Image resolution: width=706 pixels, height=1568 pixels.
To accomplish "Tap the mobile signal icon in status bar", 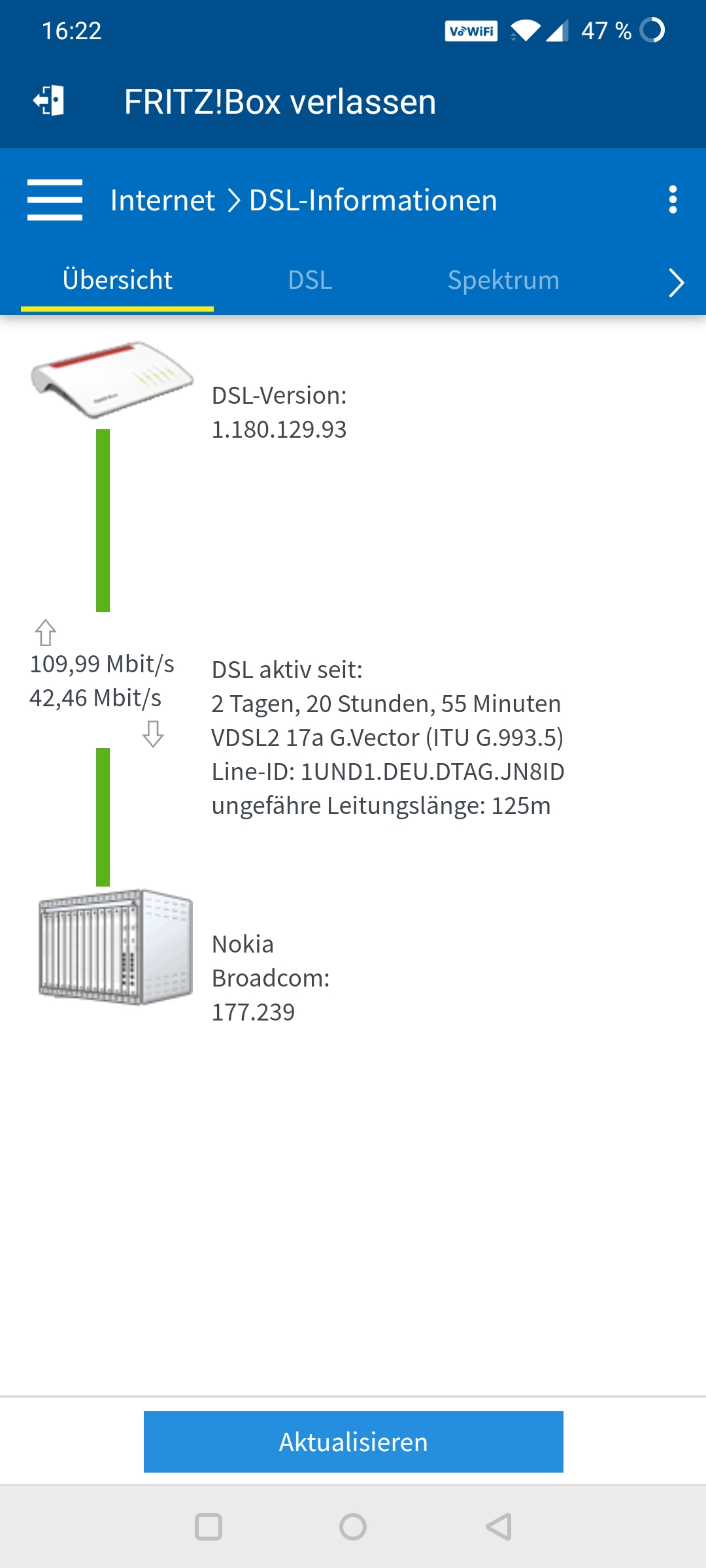I will point(559,31).
